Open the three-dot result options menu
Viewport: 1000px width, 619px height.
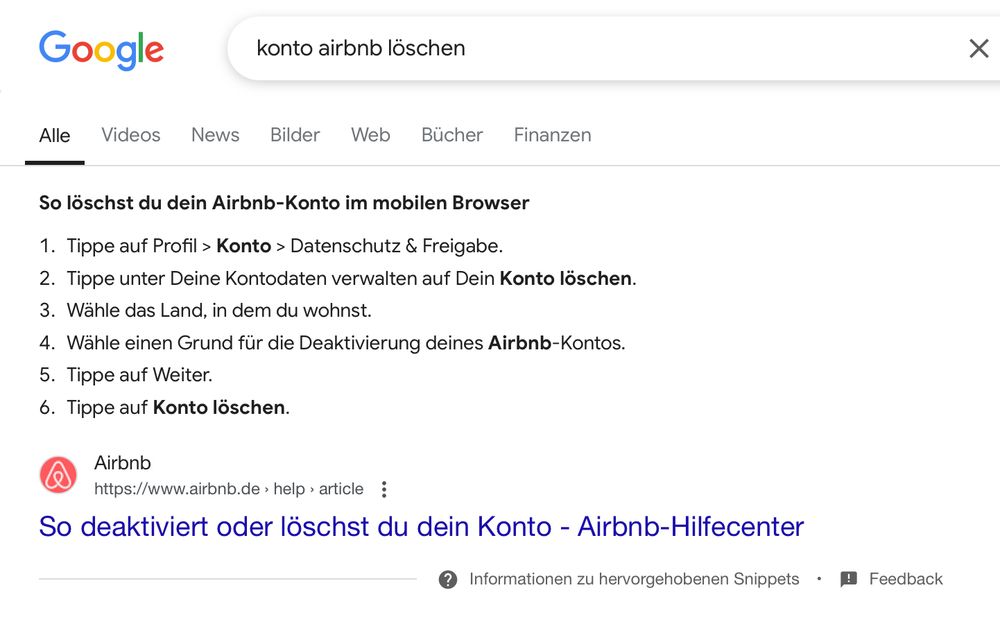384,489
